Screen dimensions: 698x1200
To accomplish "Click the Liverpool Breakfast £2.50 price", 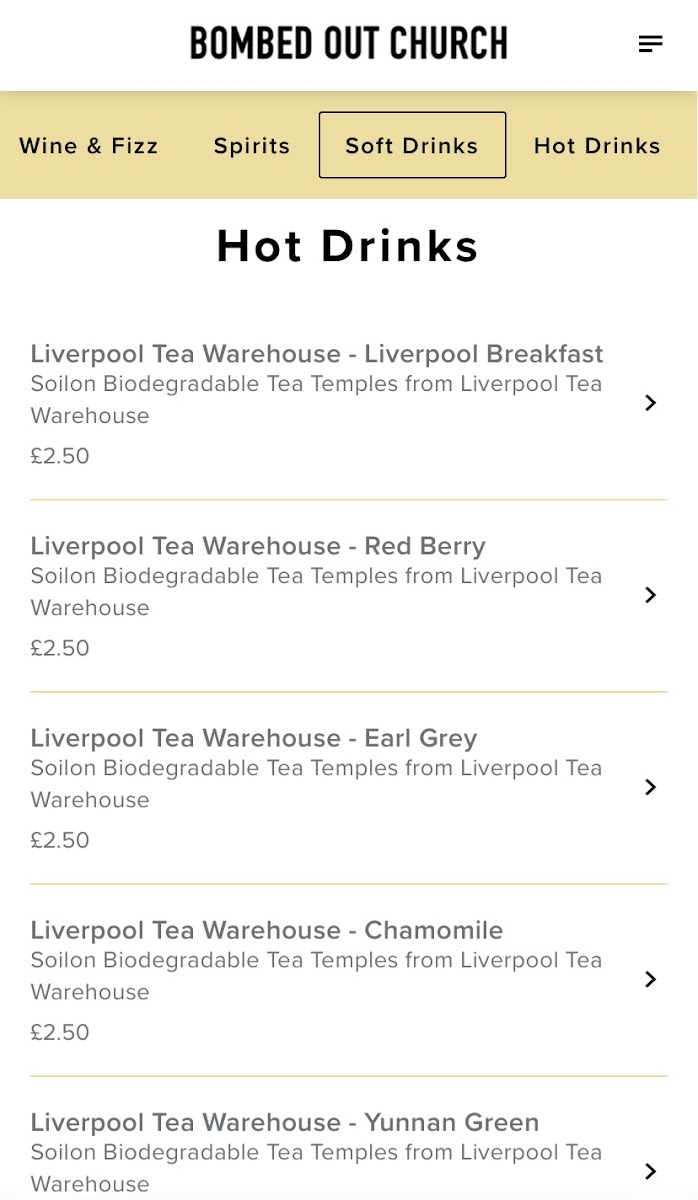I will coord(60,456).
